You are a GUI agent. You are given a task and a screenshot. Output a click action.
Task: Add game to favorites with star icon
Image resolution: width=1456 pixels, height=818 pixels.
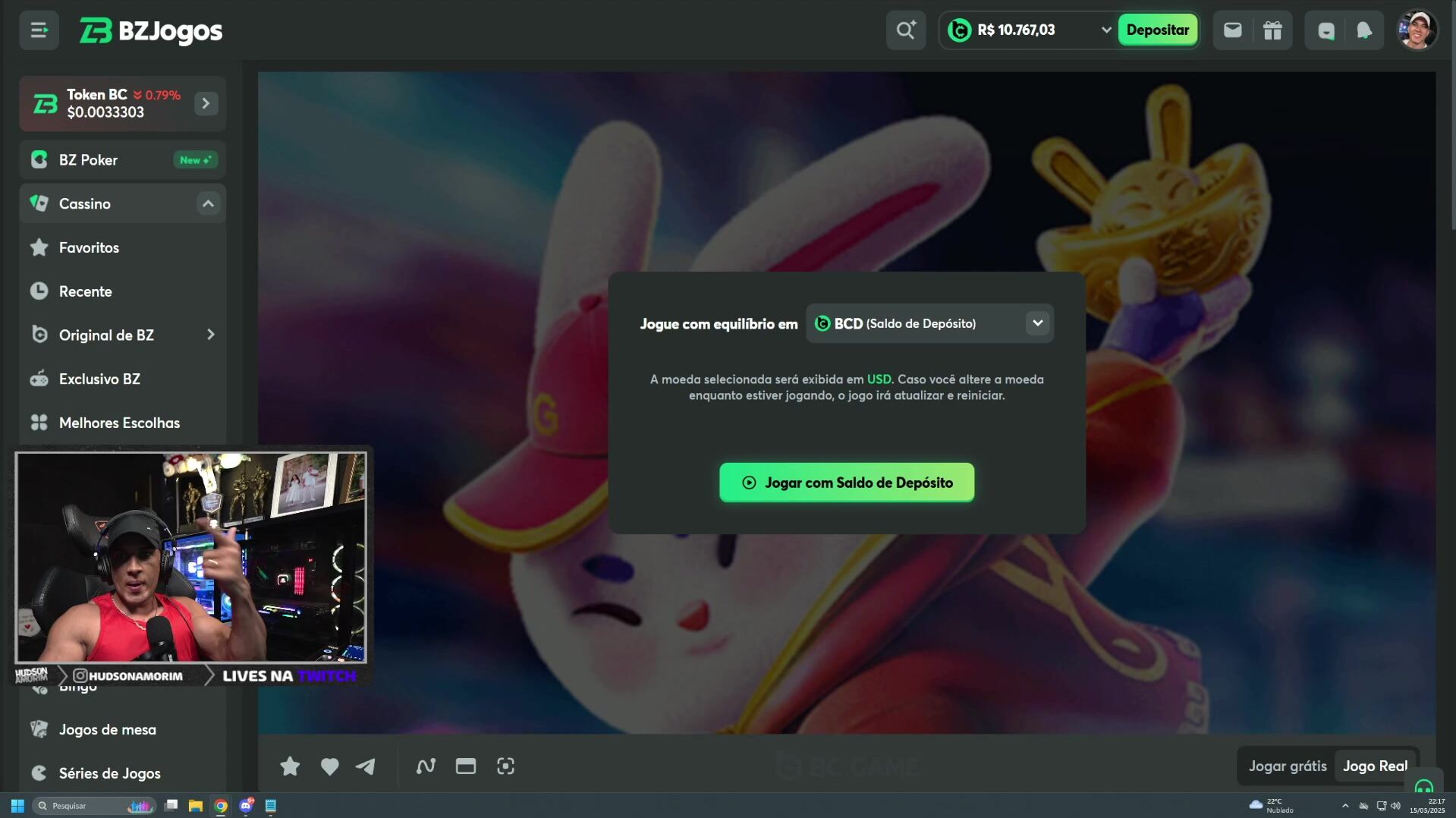(289, 766)
